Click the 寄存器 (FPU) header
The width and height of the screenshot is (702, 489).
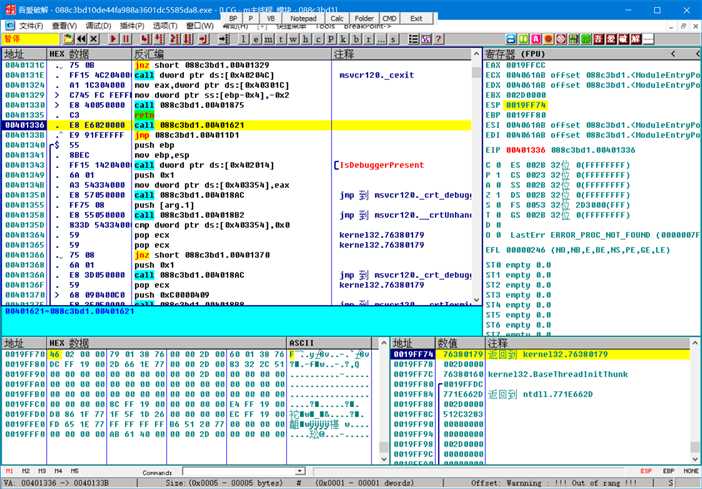pos(515,54)
